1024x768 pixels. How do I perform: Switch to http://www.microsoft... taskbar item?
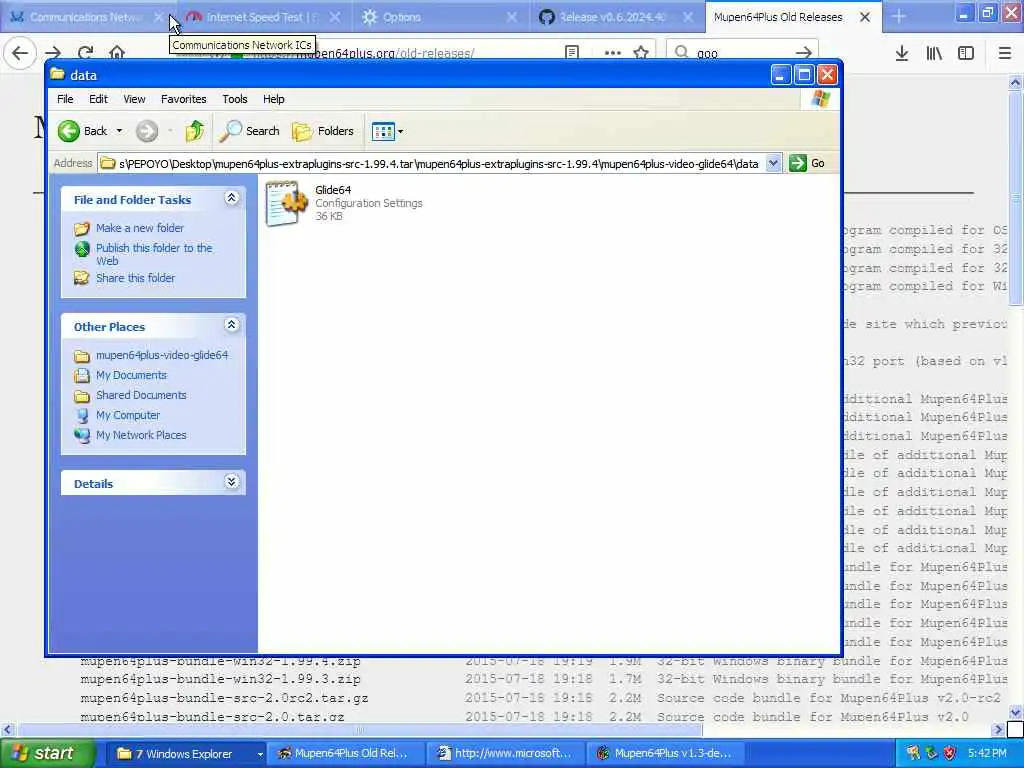506,754
